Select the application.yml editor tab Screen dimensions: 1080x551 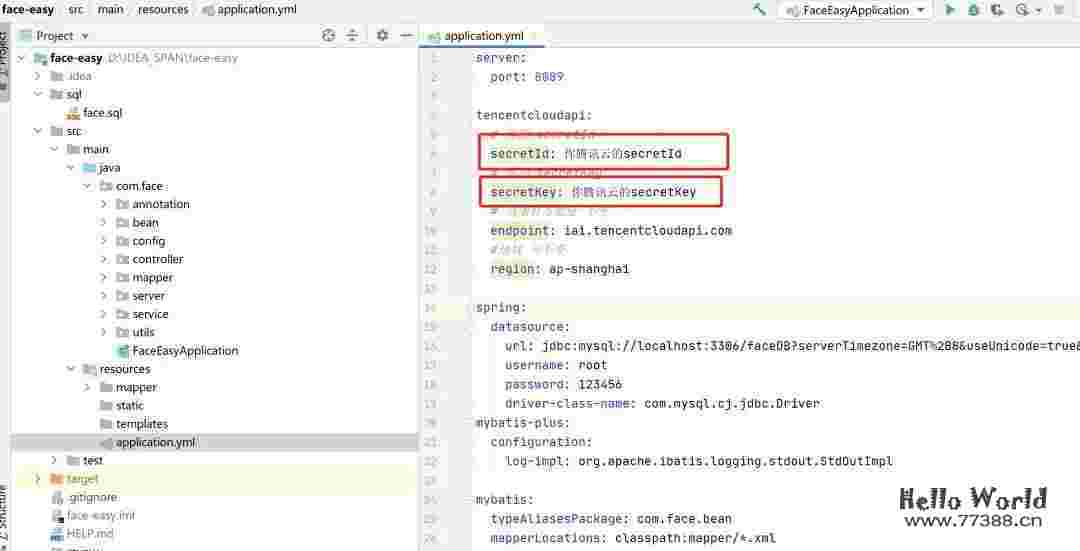tap(483, 36)
